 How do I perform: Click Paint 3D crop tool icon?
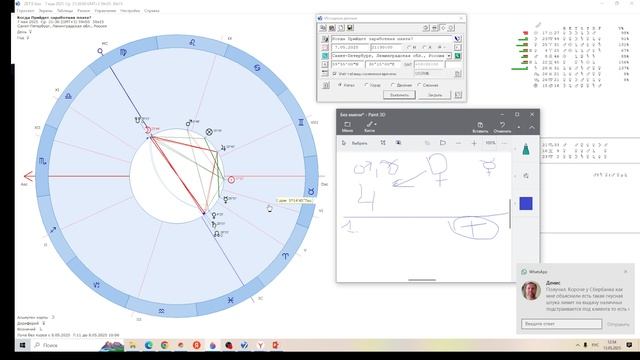tap(383, 143)
